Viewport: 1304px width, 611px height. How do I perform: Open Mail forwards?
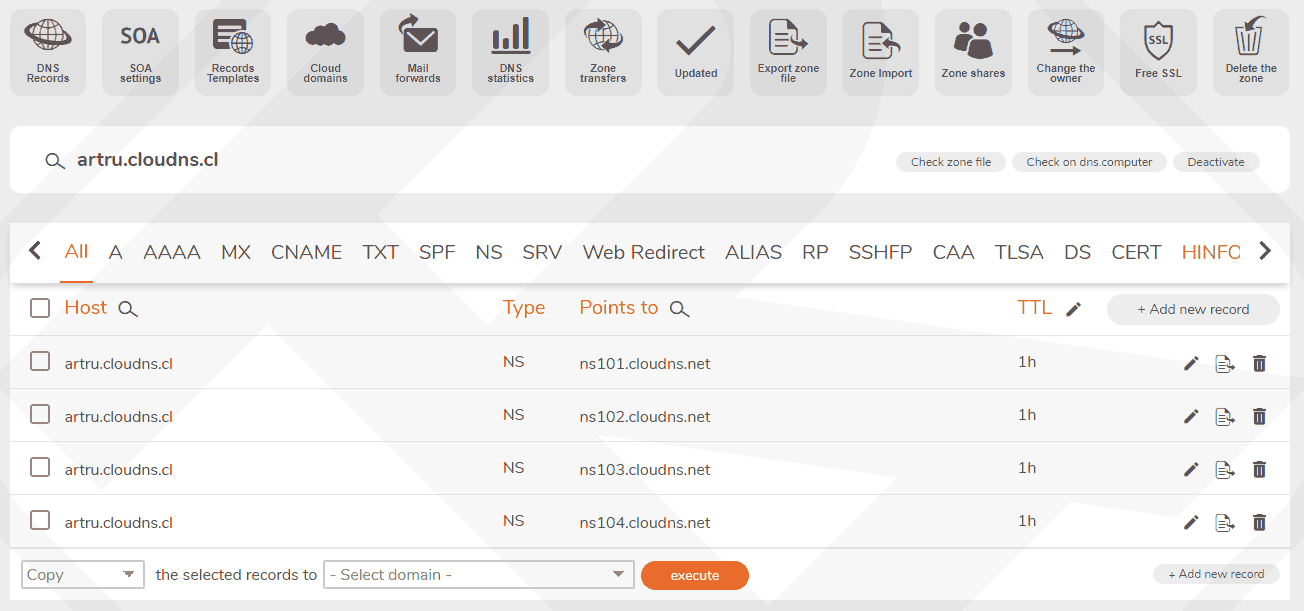(418, 52)
